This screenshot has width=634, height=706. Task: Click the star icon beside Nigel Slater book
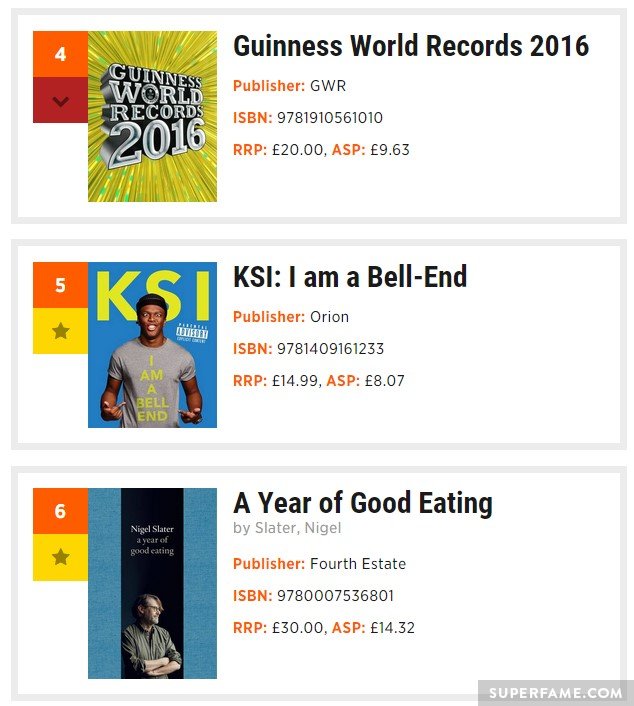(60, 557)
